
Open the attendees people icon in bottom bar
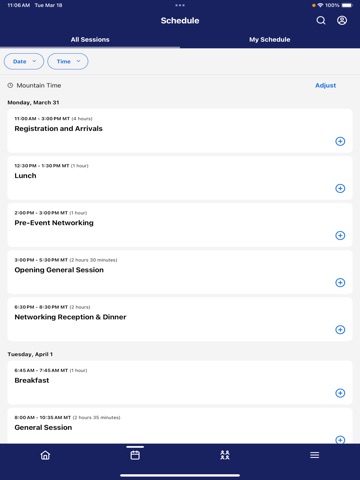pyautogui.click(x=225, y=455)
